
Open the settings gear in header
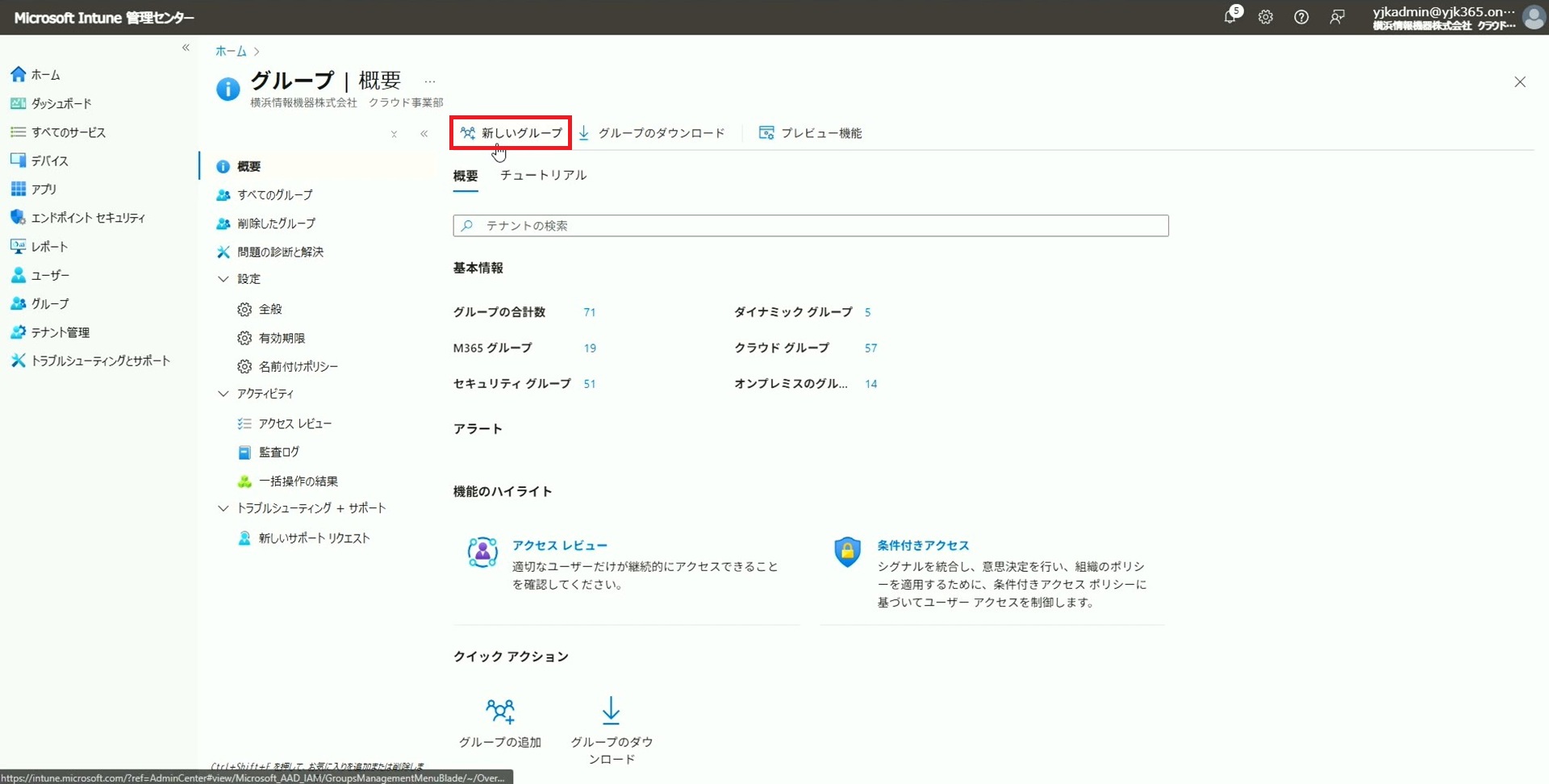click(1266, 17)
